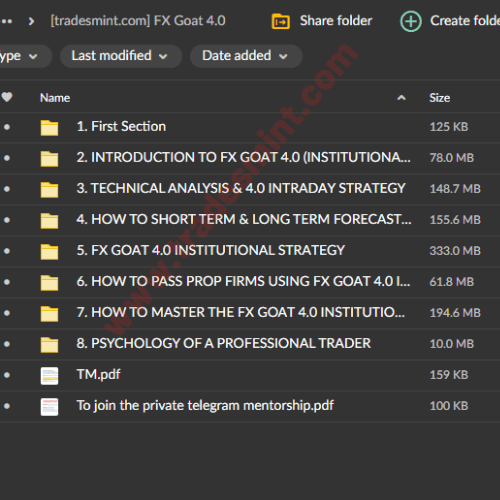Open the breadcrumb ellipsis menu
500x500 pixels.
pyautogui.click(x=7, y=22)
